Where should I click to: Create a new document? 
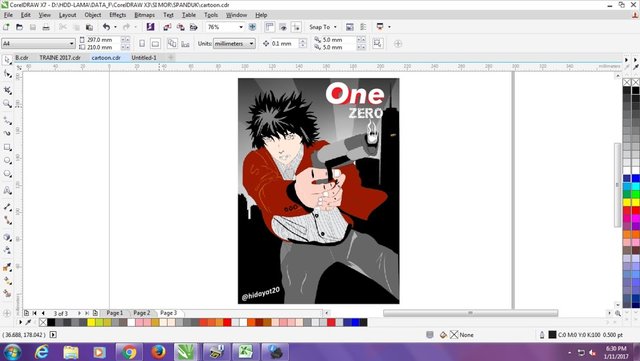click(6, 27)
